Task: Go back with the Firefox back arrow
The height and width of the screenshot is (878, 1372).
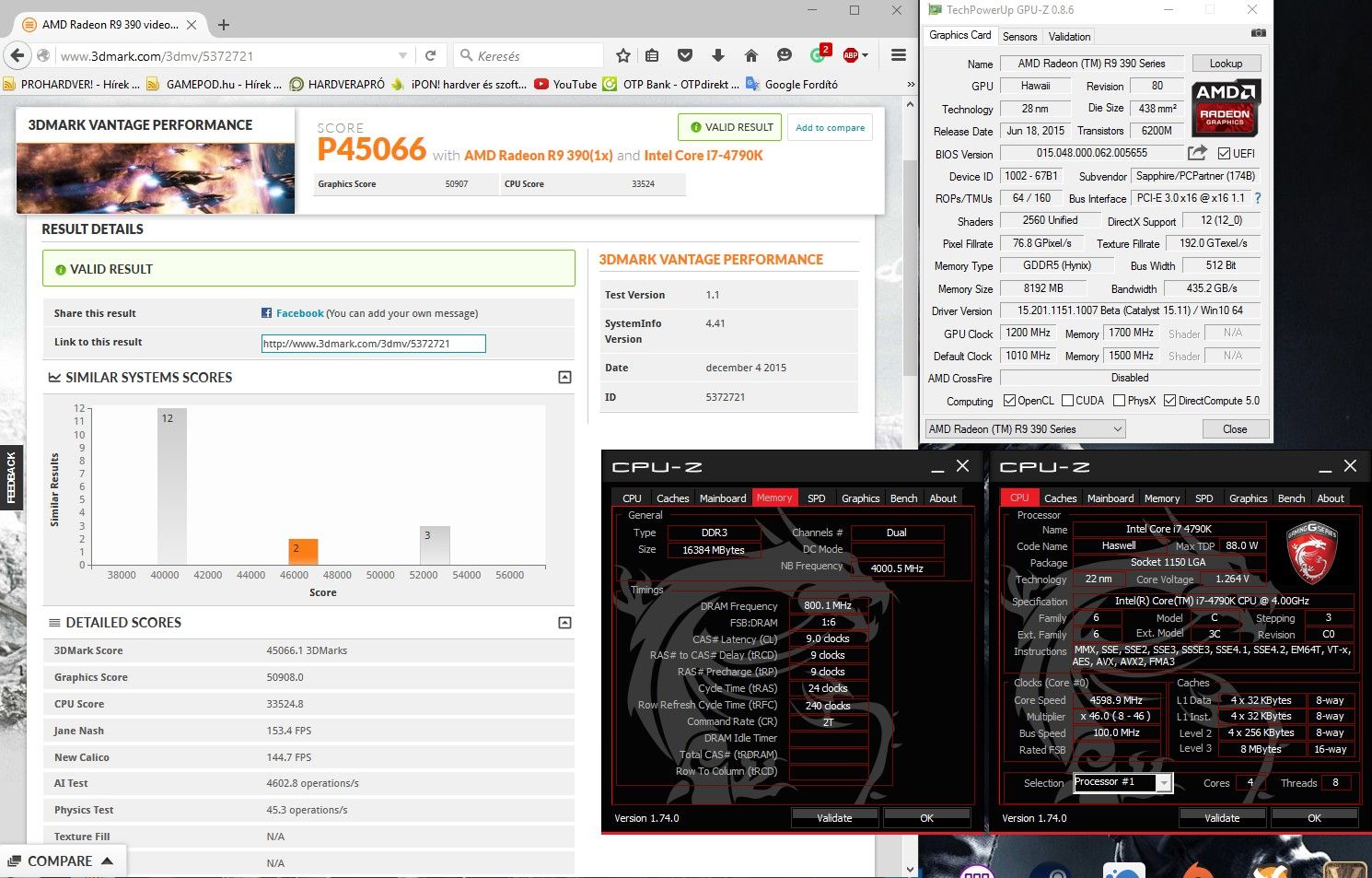Action: point(17,55)
